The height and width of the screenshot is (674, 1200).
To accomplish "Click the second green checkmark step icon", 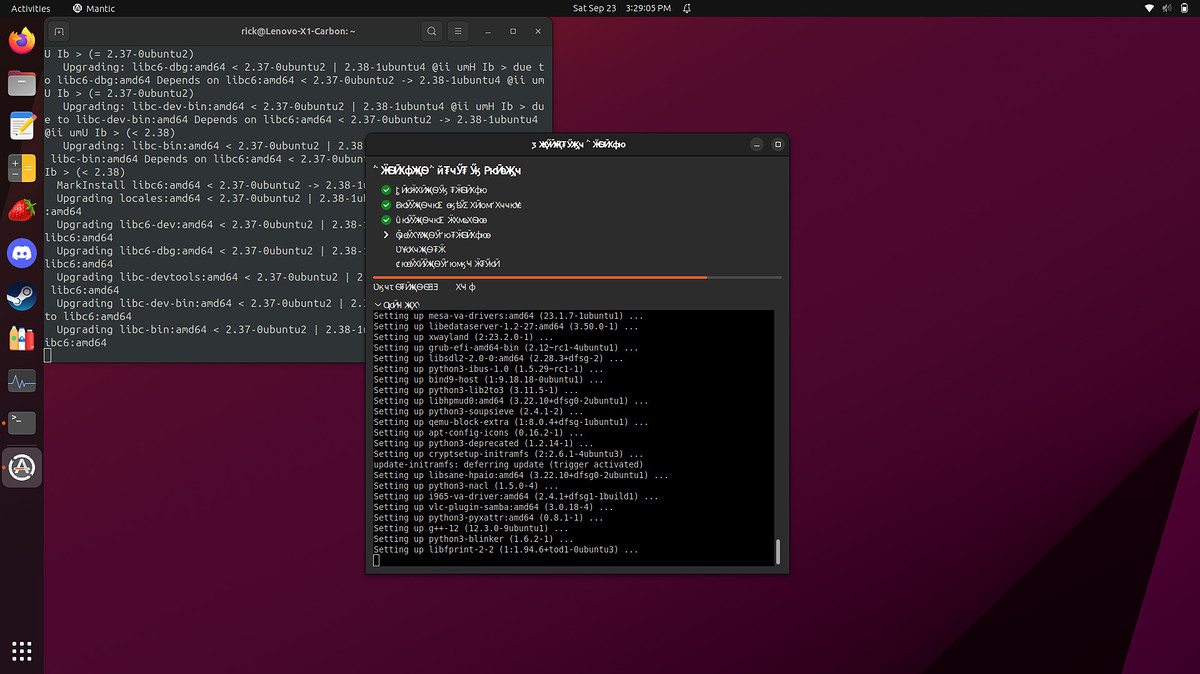I will (x=386, y=204).
